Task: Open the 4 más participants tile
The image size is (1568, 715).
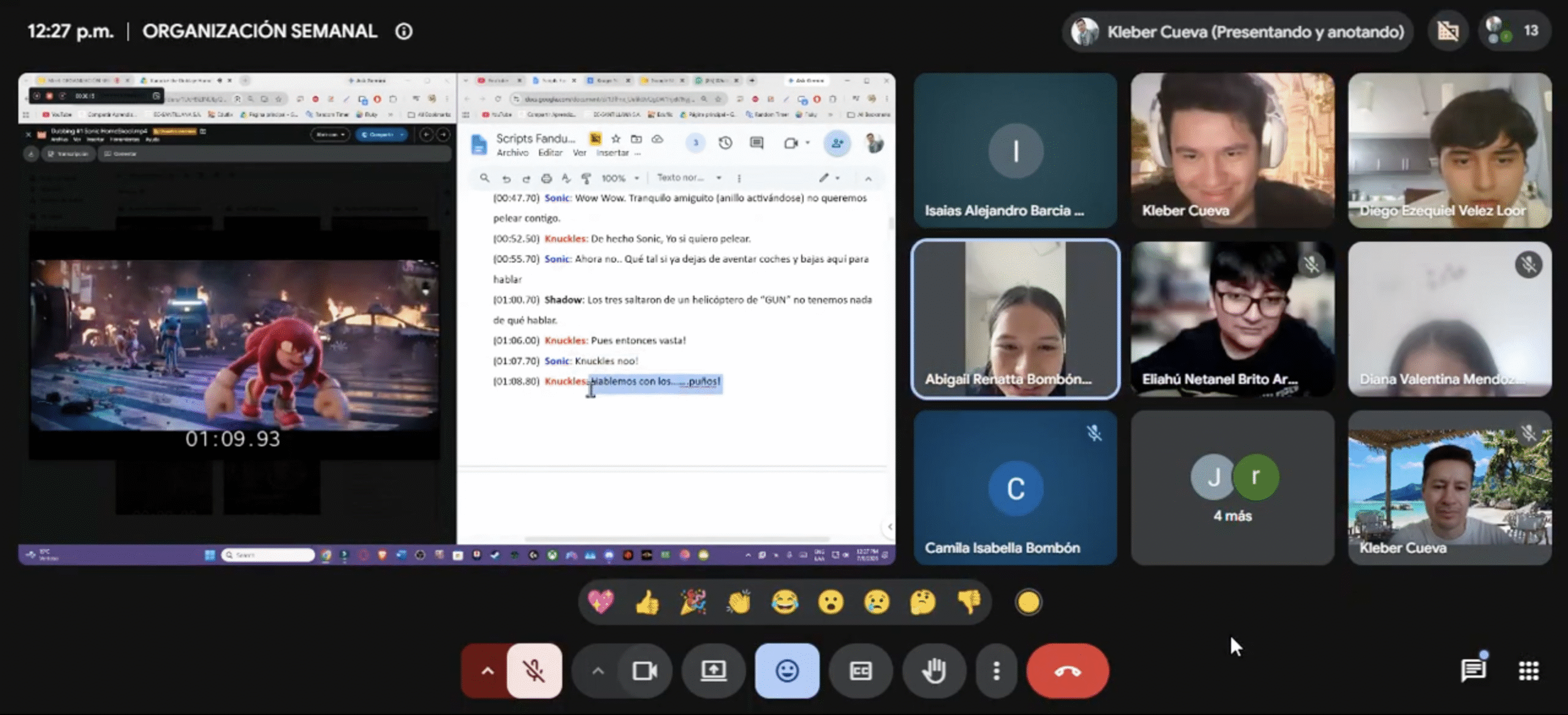Action: (1232, 487)
